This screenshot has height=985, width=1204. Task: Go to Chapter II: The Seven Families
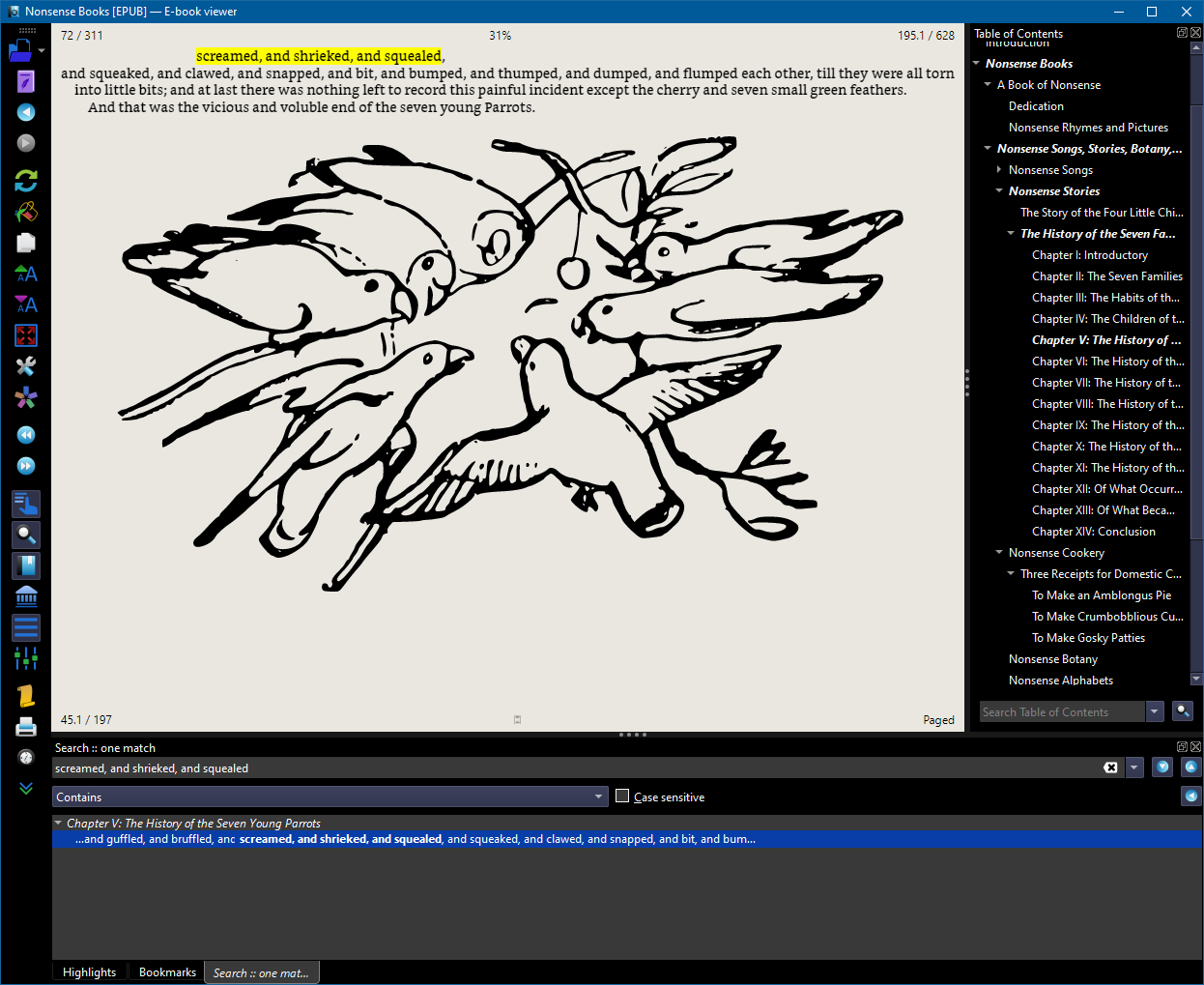point(1107,276)
